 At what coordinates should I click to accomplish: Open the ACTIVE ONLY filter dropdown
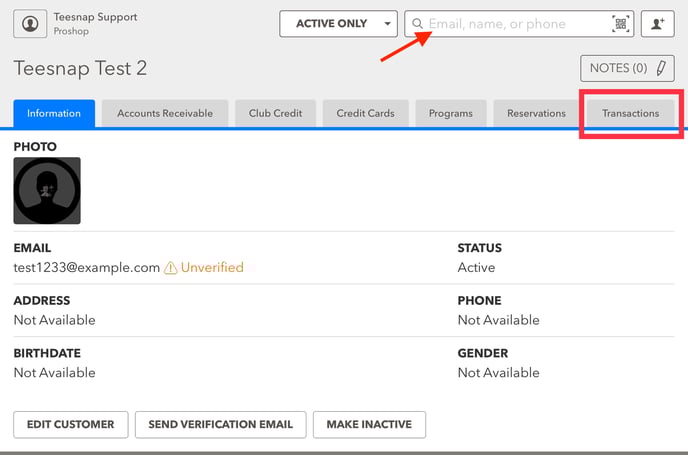pos(339,24)
